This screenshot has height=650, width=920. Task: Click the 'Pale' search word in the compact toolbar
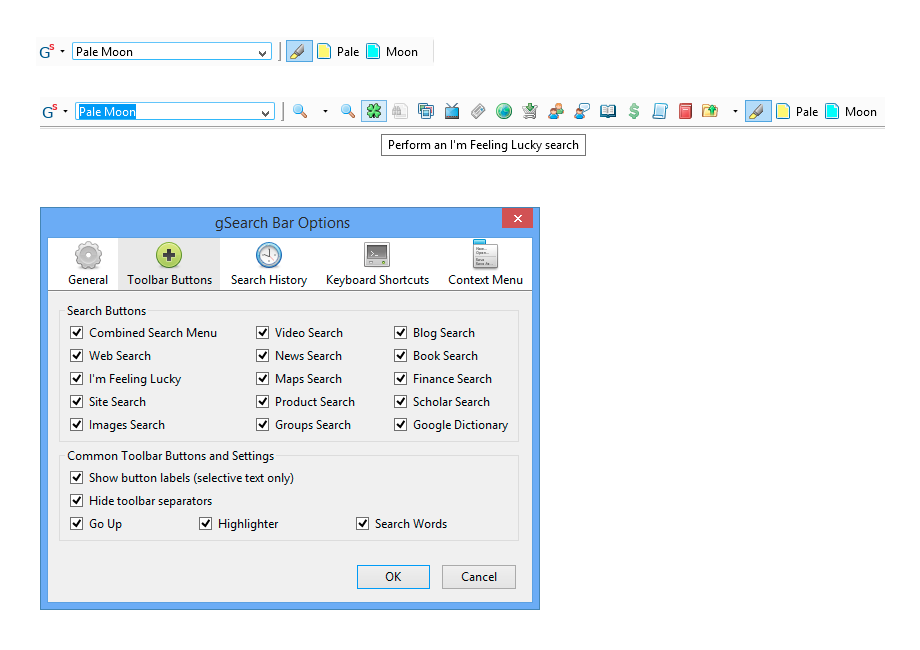[x=338, y=52]
